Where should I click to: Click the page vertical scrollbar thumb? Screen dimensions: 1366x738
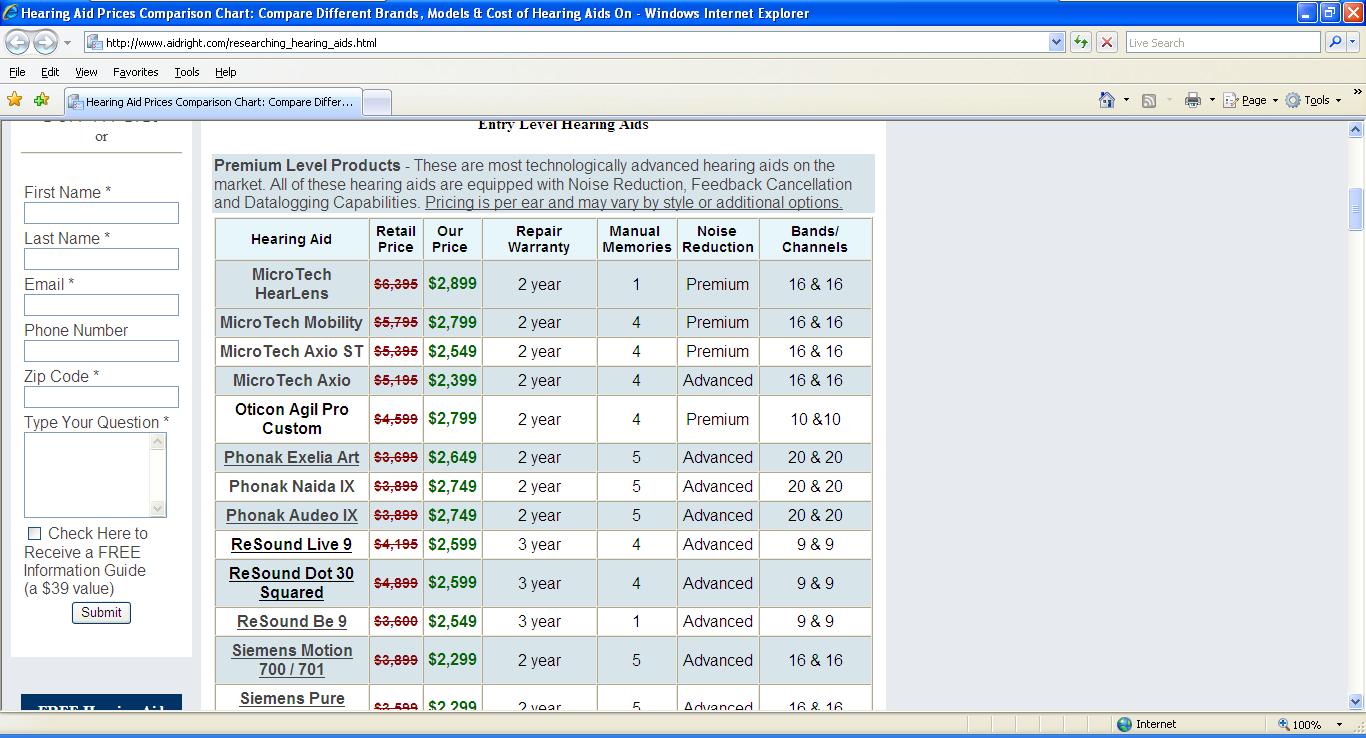1356,210
